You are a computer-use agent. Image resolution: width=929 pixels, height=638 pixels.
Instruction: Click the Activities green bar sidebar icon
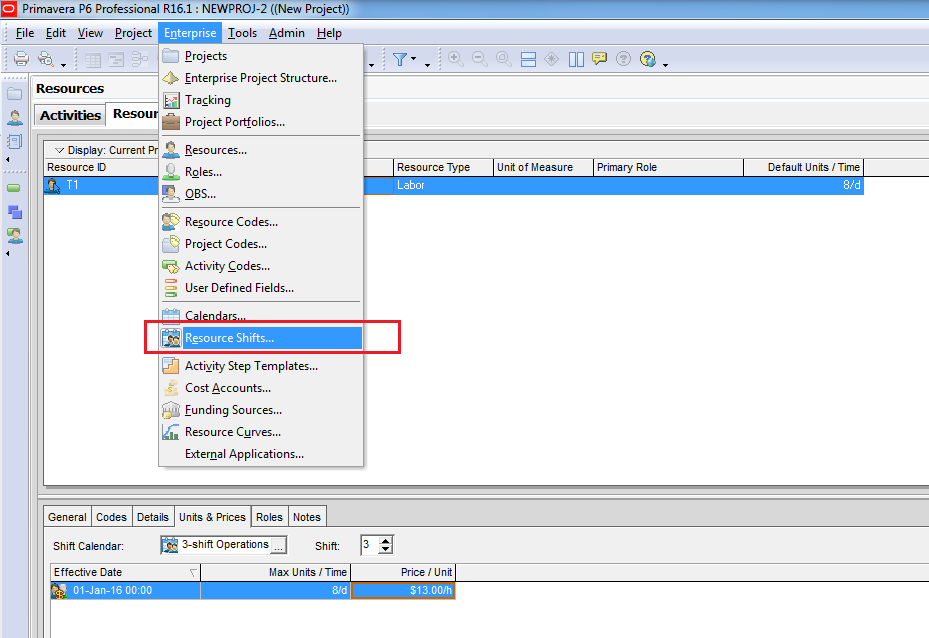[x=15, y=187]
